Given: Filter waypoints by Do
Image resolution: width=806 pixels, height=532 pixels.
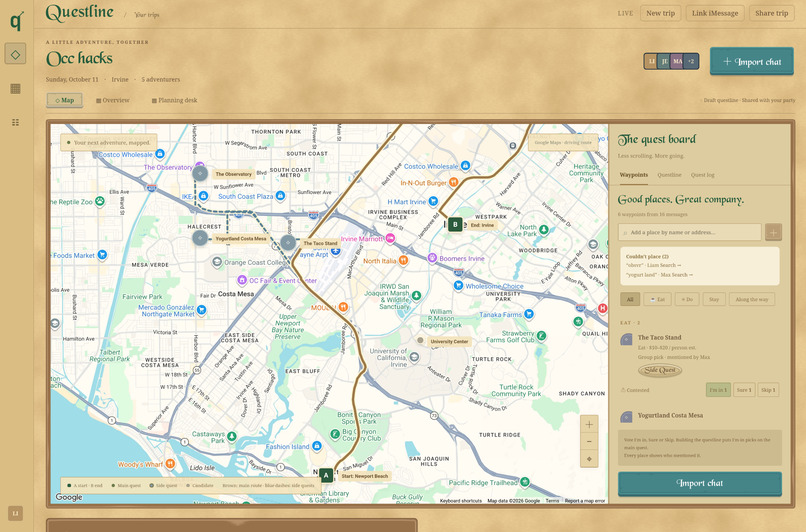Looking at the screenshot, I should tap(687, 299).
